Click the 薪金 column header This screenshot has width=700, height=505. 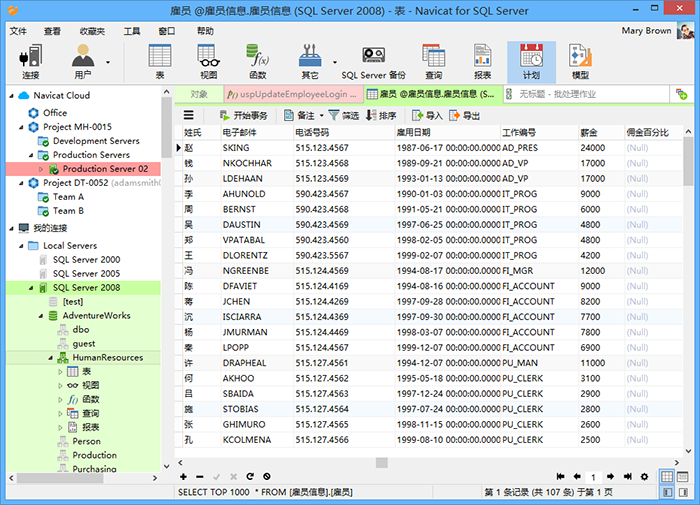[600, 133]
